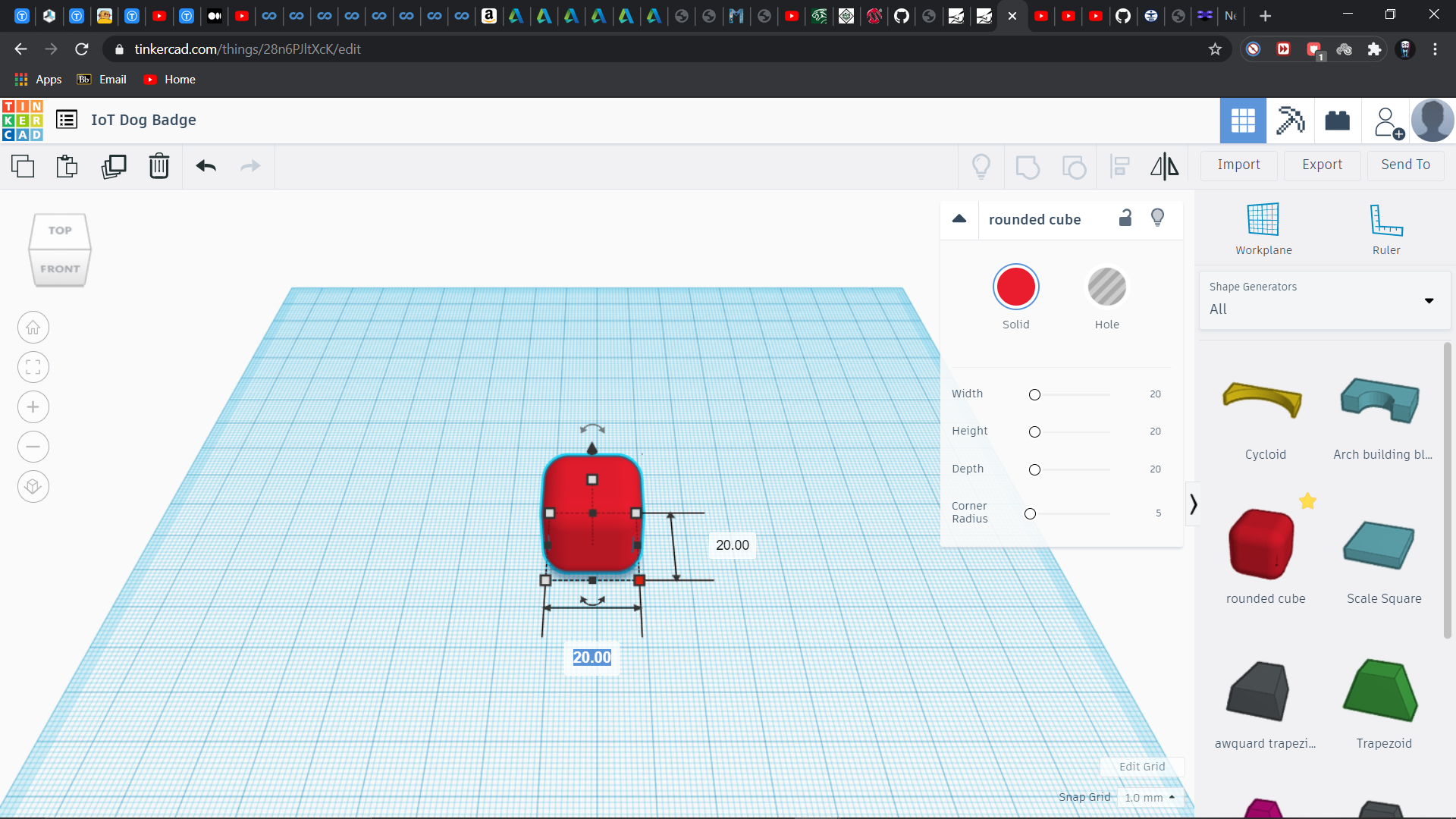Delete the selected shape with the trash icon

[159, 166]
